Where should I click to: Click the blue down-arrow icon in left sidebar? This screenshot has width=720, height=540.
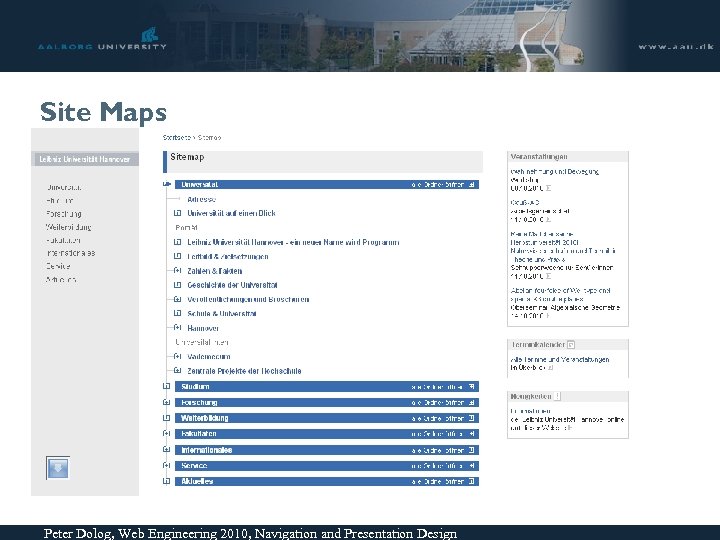tap(58, 468)
